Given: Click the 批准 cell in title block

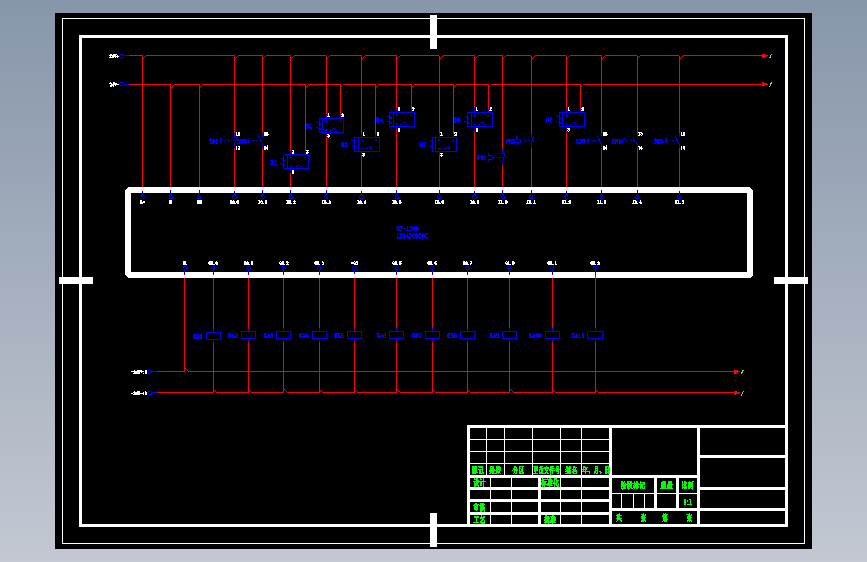Looking at the screenshot, I should tap(550, 519).
